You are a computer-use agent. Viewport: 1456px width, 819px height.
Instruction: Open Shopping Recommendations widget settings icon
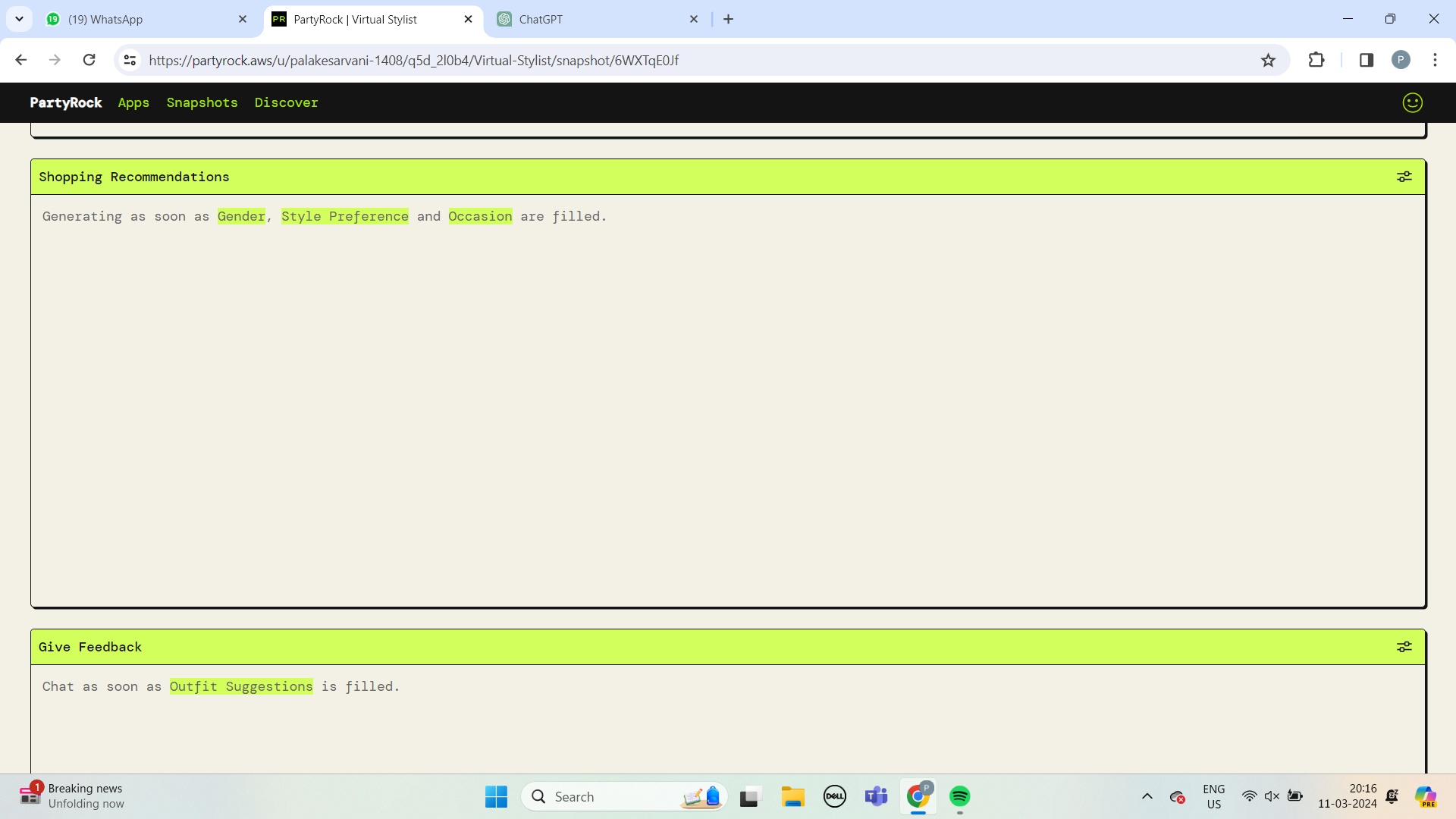point(1404,177)
